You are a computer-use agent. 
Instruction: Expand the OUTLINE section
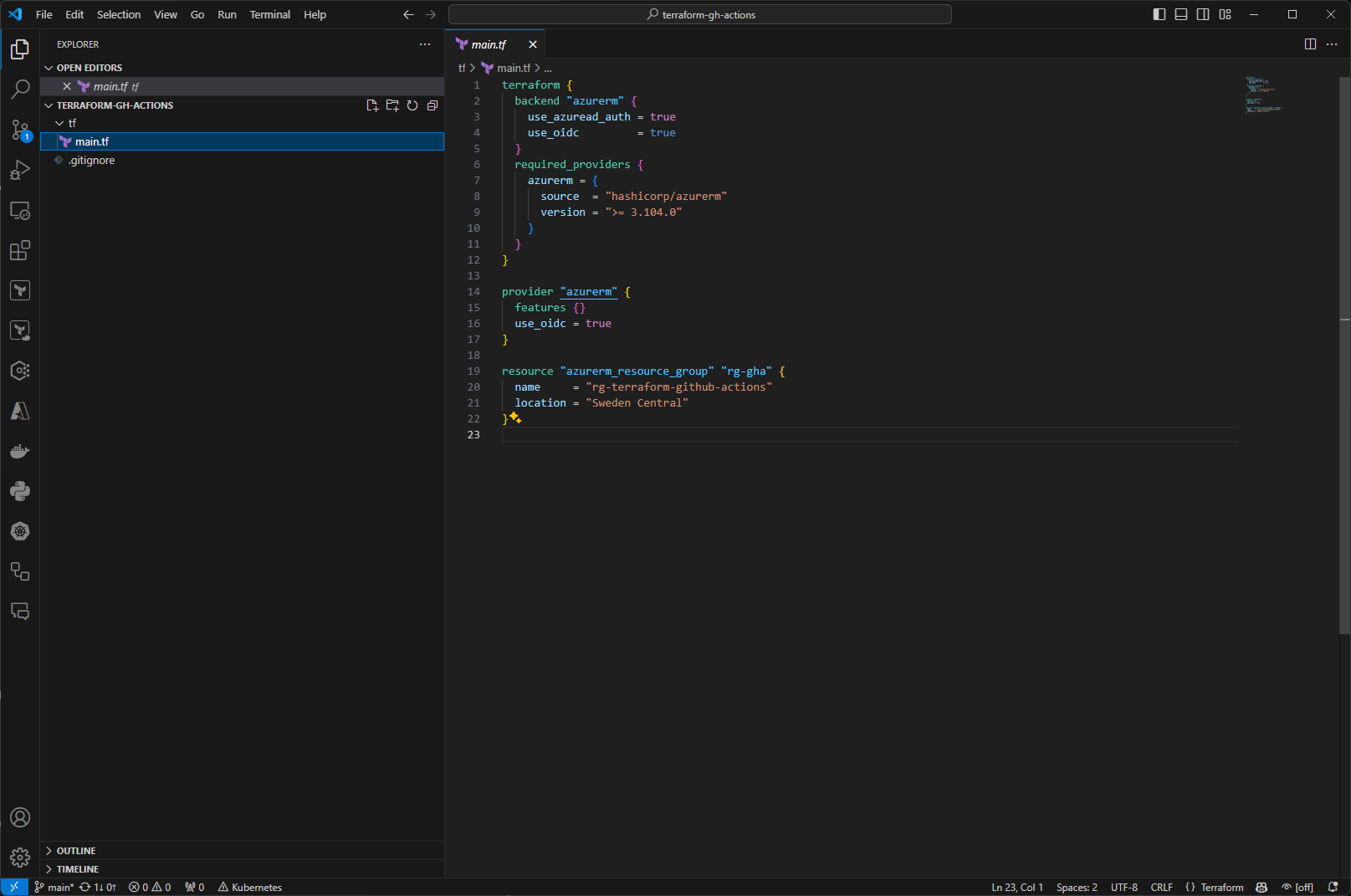tap(76, 851)
